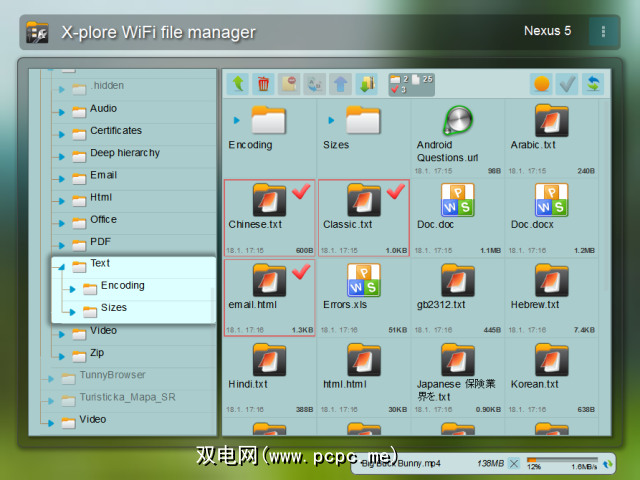Open Doc.docx file icon
This screenshot has width=640, height=480.
551,200
